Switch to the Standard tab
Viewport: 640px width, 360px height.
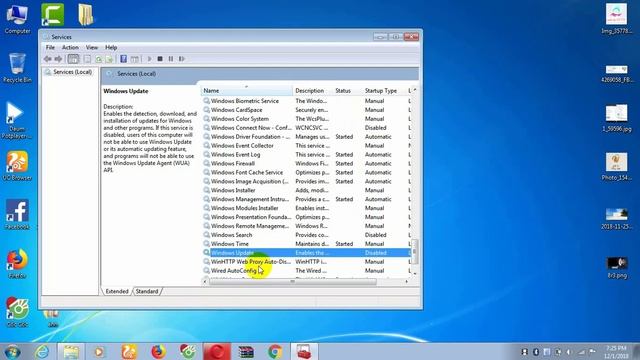[x=147, y=291]
